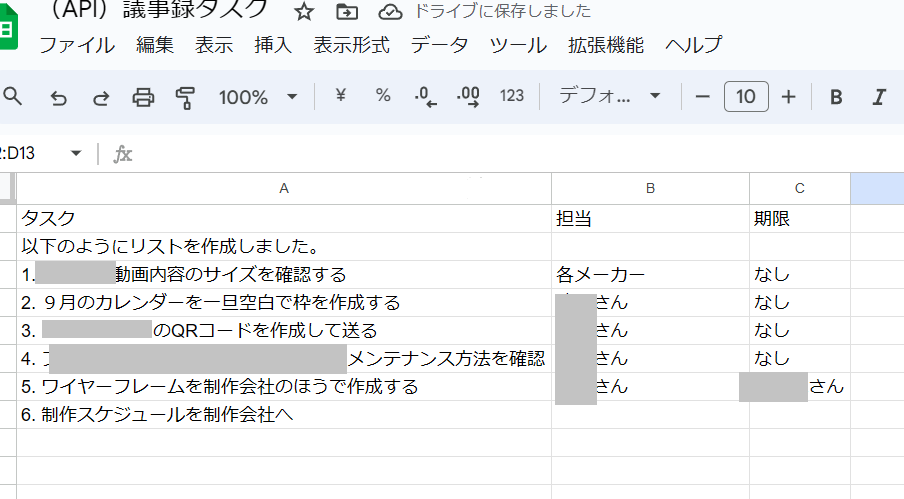Open the ファイル menu
This screenshot has width=904, height=499.
click(x=77, y=45)
